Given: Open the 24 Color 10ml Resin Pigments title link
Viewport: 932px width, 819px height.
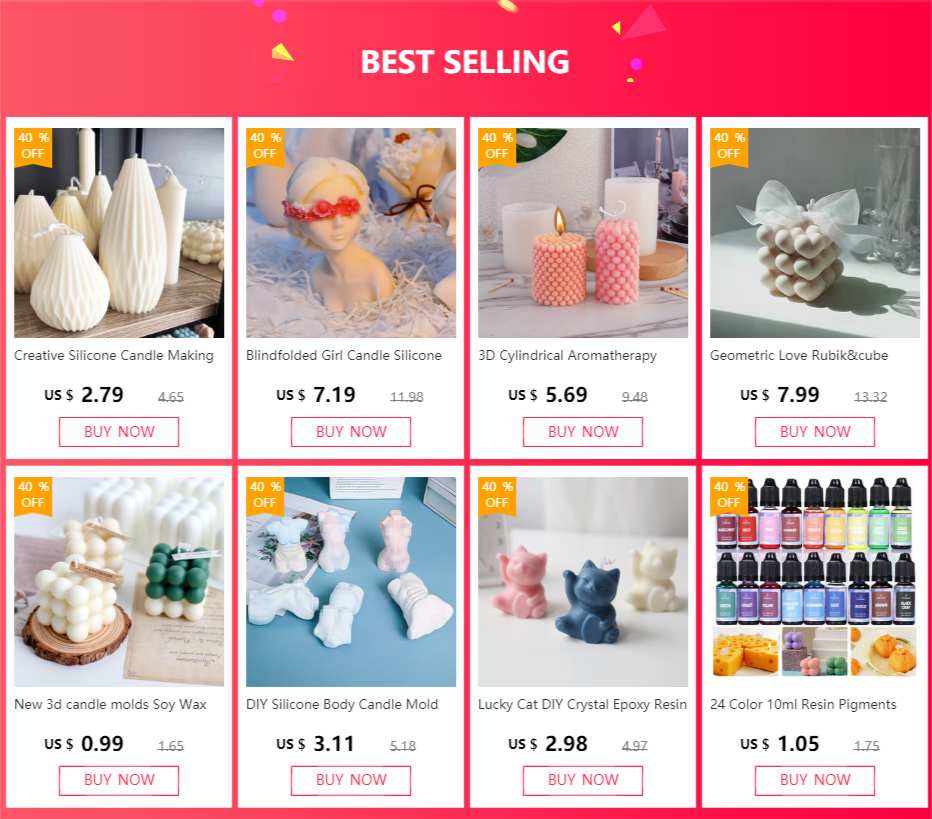Looking at the screenshot, I should pos(803,704).
